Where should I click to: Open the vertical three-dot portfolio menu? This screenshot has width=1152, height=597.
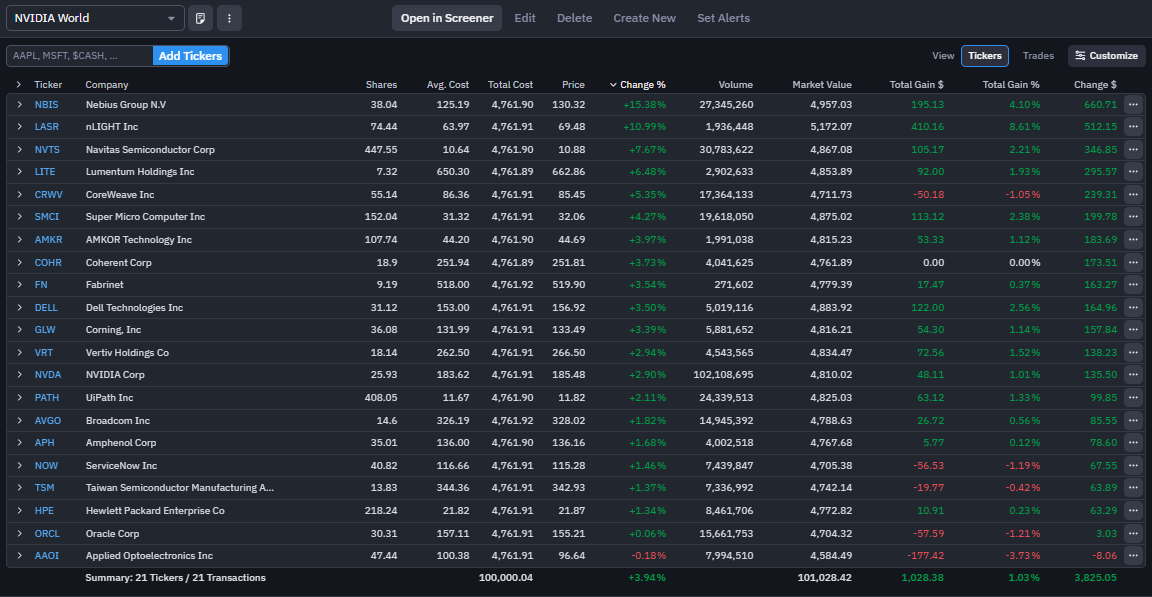coord(230,18)
